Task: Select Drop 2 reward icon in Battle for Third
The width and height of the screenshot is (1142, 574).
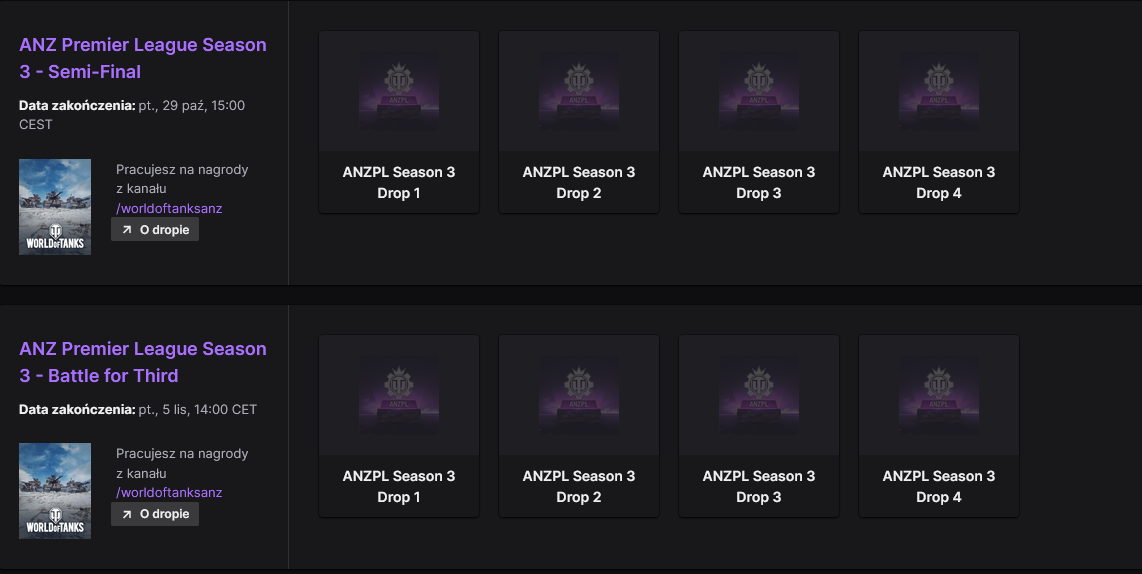Action: [x=579, y=395]
